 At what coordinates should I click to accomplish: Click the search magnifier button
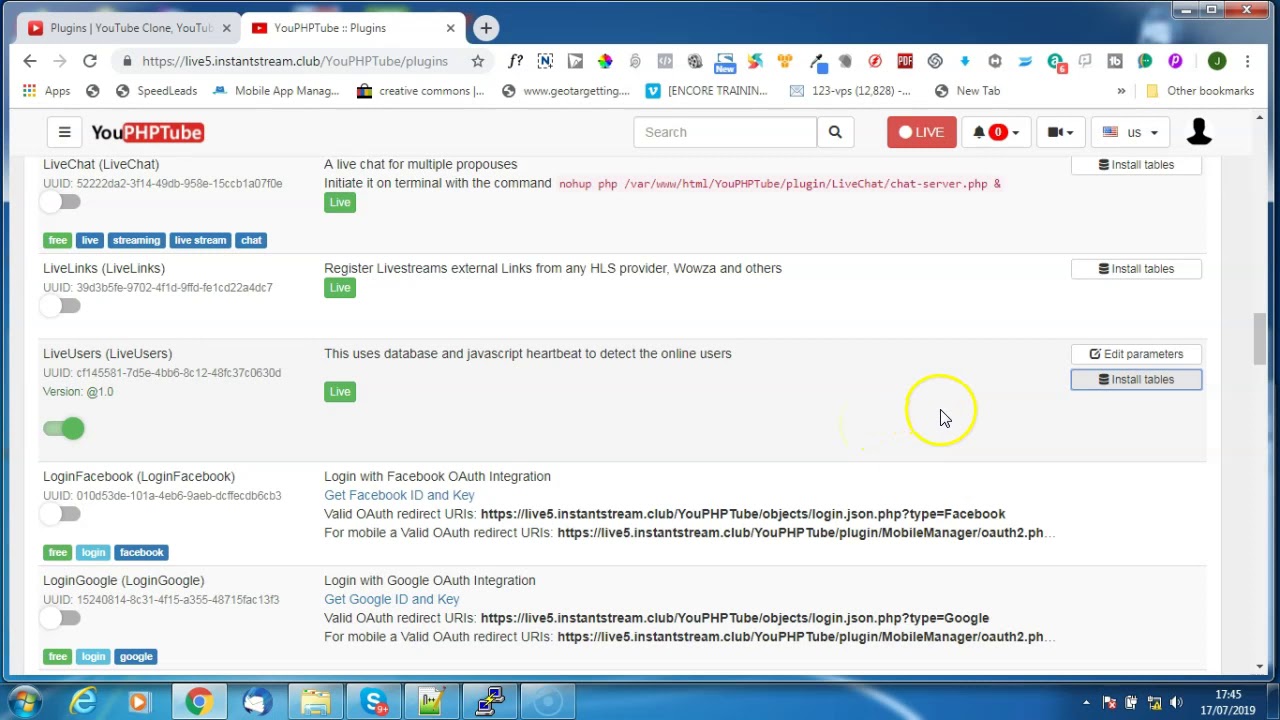pos(835,132)
